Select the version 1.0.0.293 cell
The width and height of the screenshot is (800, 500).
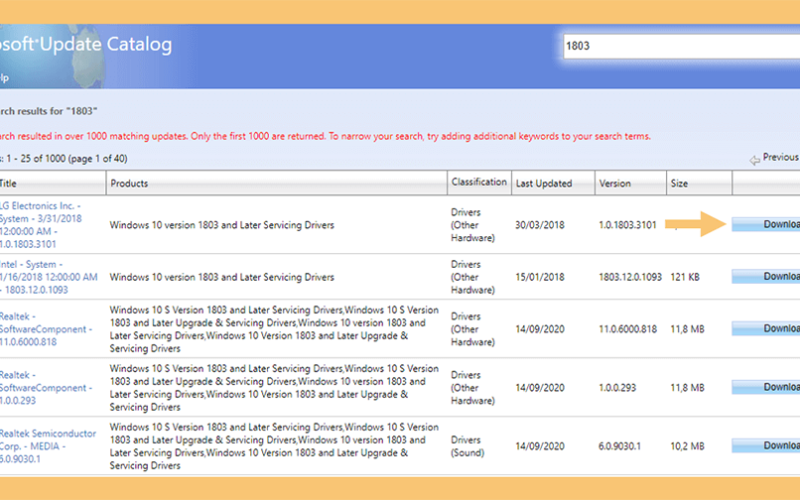(x=617, y=388)
